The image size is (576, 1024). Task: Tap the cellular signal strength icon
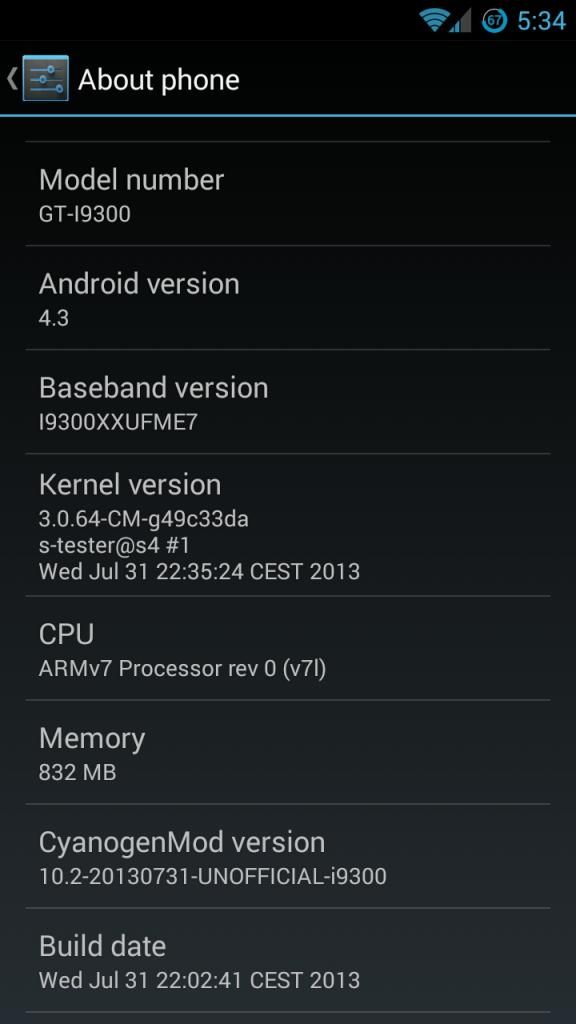click(460, 20)
